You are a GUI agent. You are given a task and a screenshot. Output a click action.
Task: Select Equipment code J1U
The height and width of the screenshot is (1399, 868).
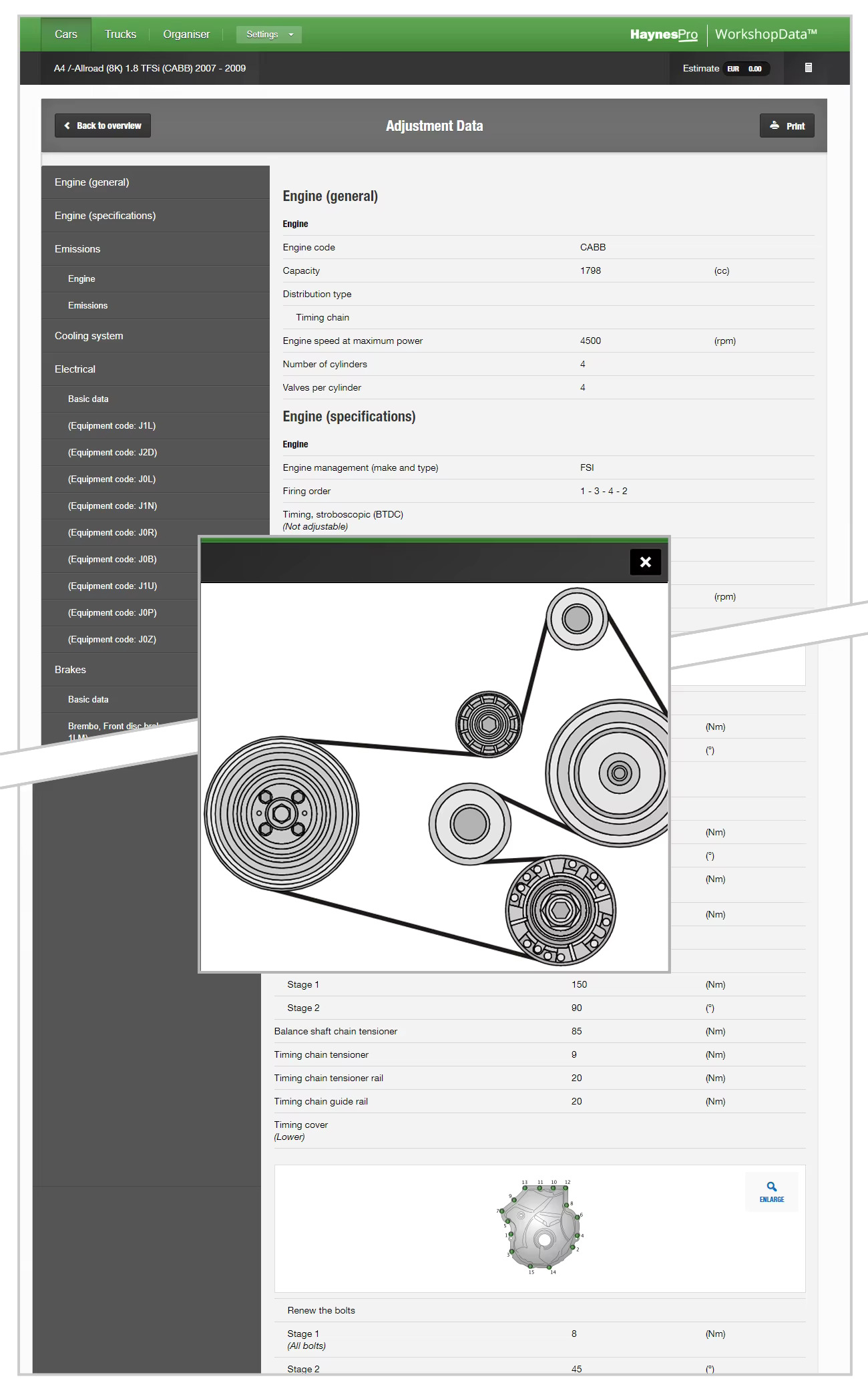120,586
